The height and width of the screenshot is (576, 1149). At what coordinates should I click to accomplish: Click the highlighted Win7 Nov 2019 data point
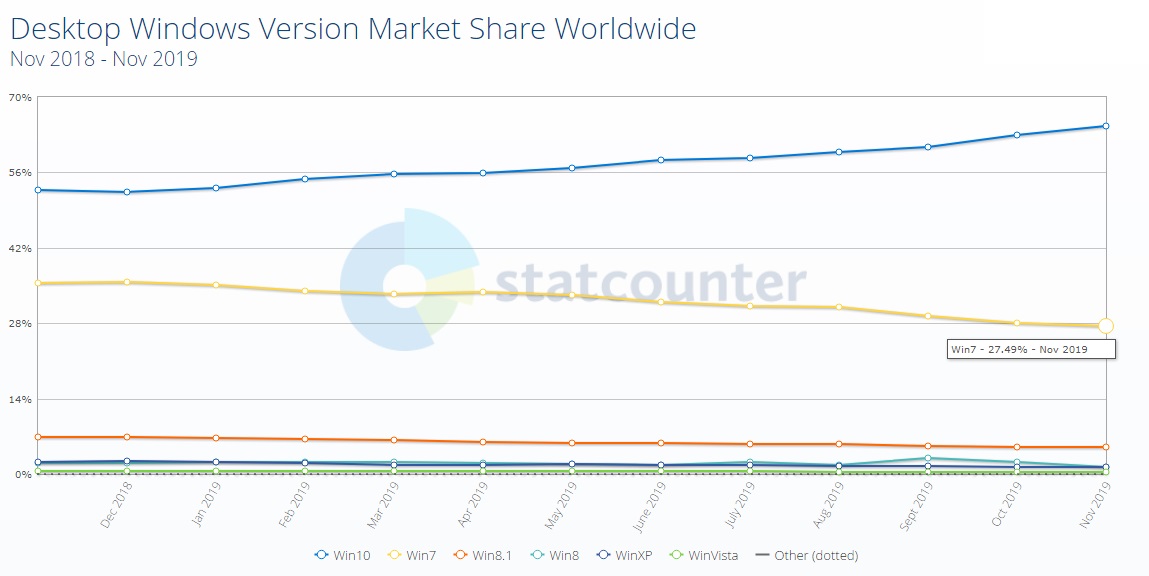pos(1105,326)
